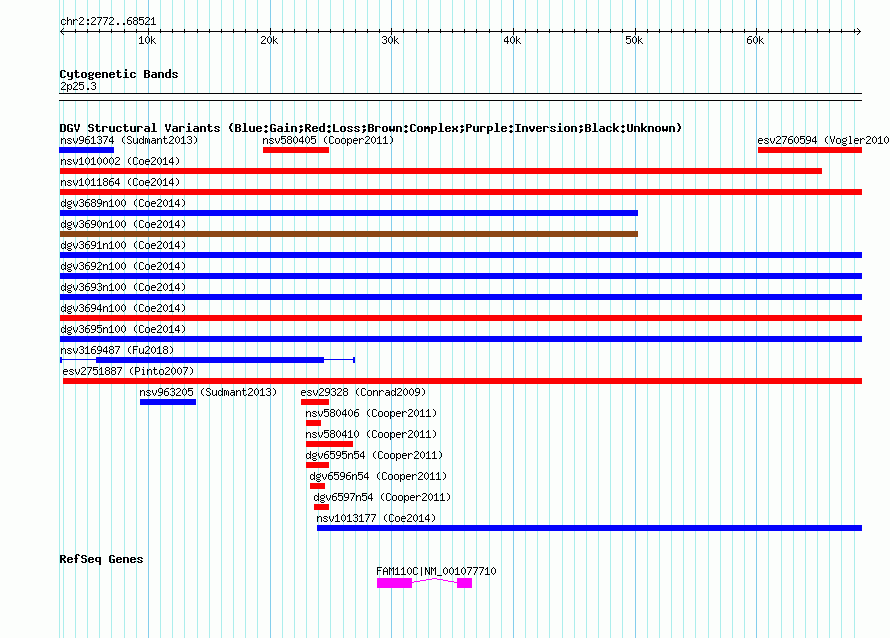Click the dgv3689n100 blue gain bar
The width and height of the screenshot is (890, 638).
349,213
